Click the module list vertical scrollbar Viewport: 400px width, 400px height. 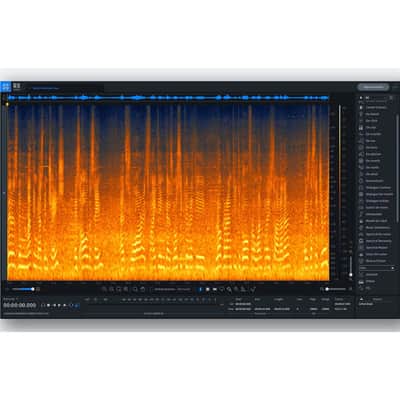click(x=397, y=168)
